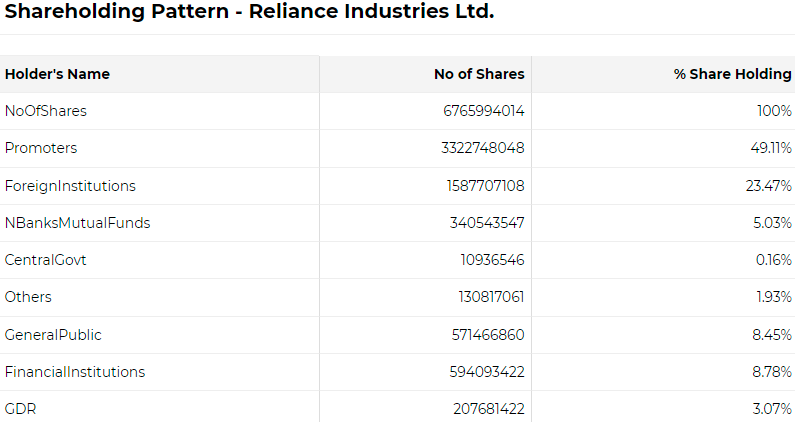
Task: Click the Shareholding Pattern title heading
Action: (x=249, y=13)
